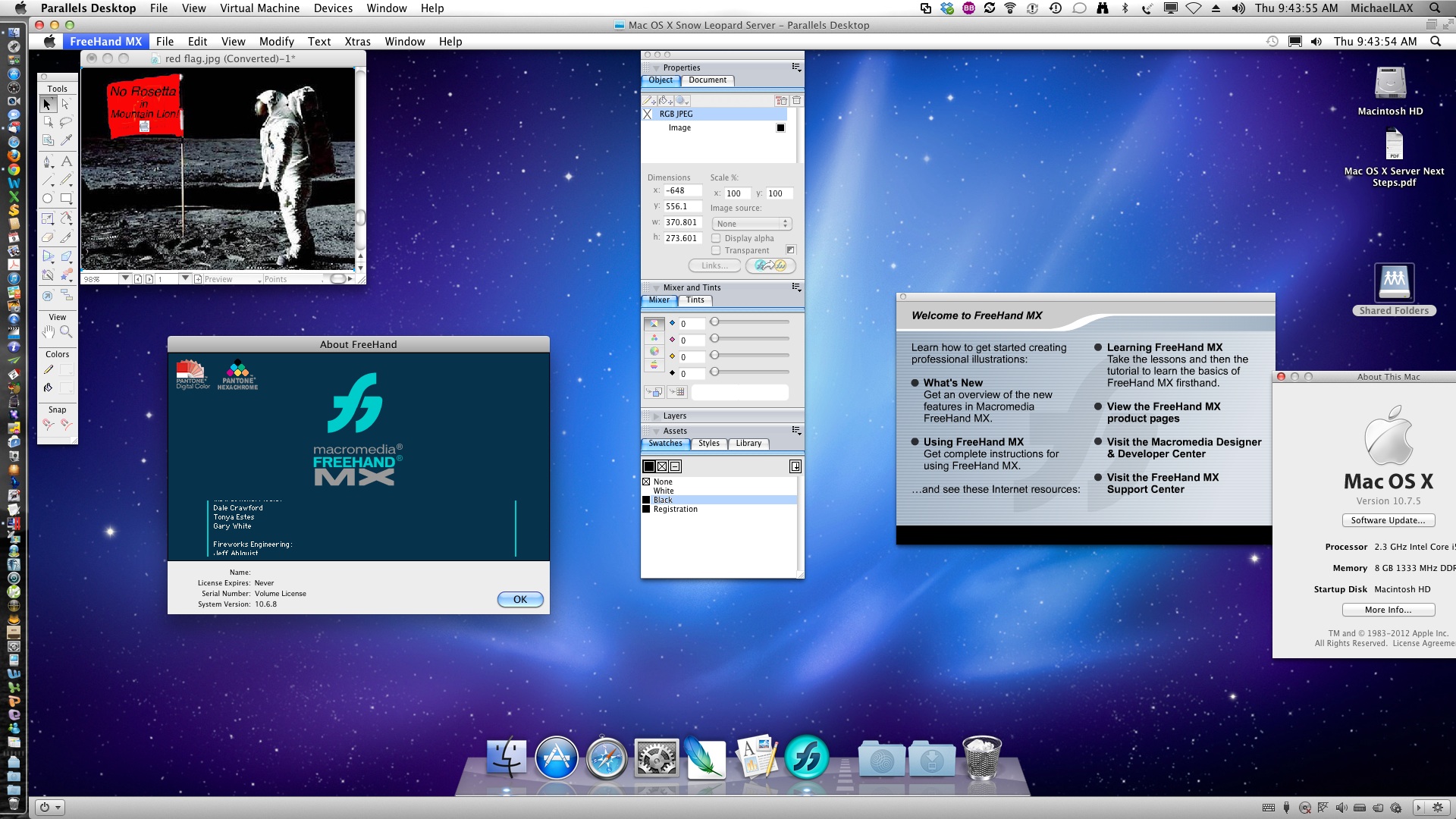Screen dimensions: 1456x819
Task: Select the Pointer tool in Tools panel
Action: (x=48, y=104)
